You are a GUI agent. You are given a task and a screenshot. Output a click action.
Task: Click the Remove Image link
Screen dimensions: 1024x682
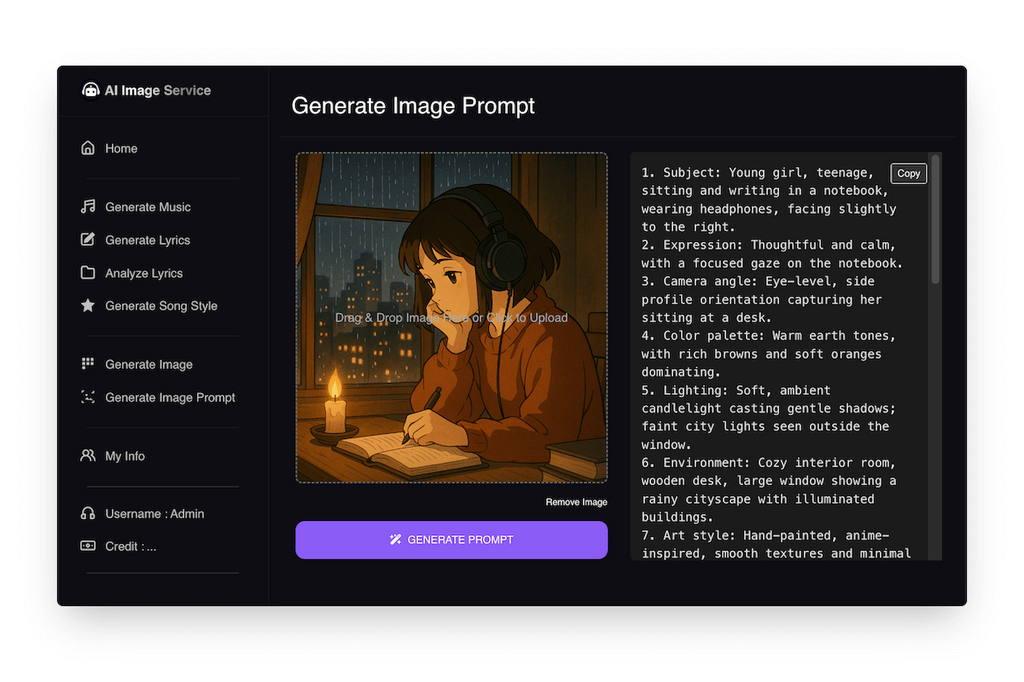(x=576, y=502)
